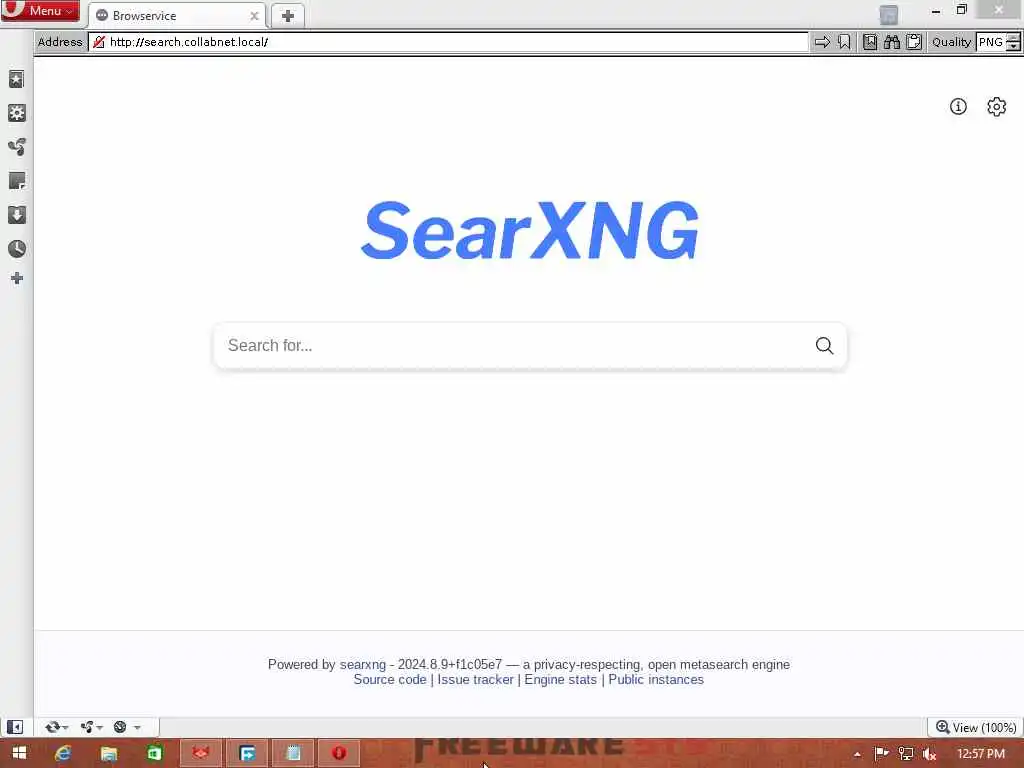Open the Engine stats link

point(560,679)
